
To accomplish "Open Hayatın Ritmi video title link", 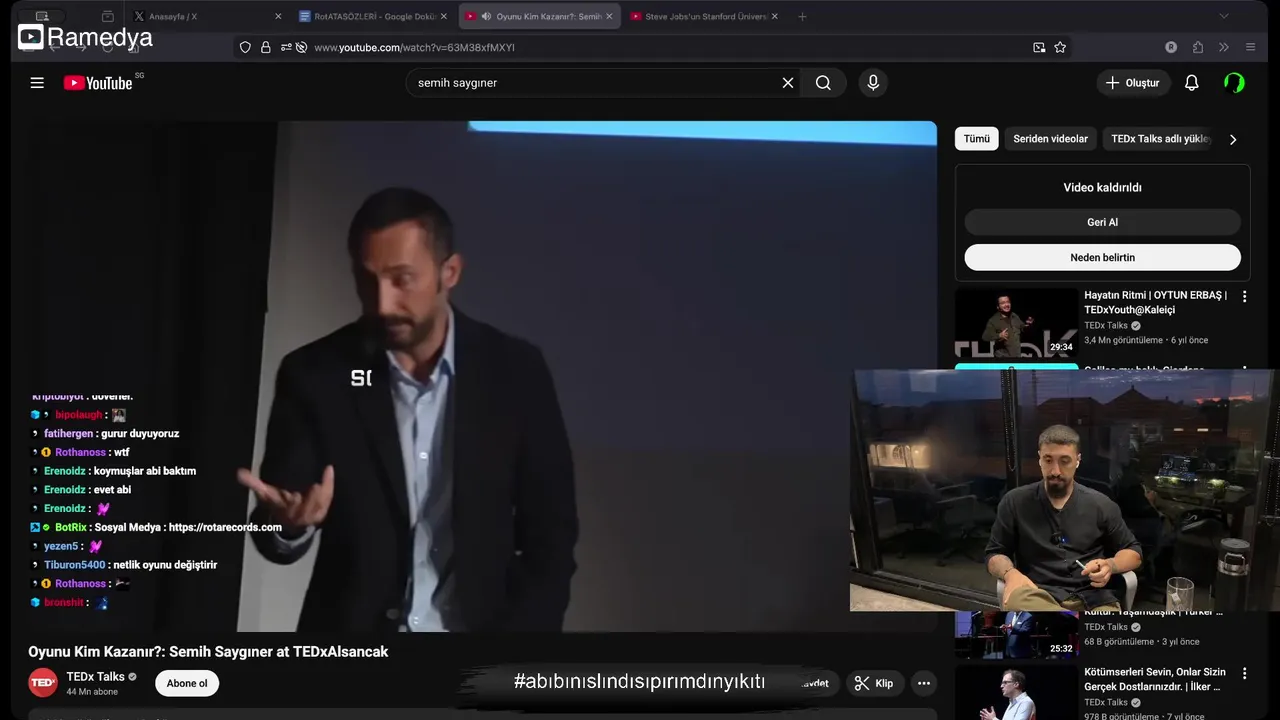I will (x=1155, y=302).
